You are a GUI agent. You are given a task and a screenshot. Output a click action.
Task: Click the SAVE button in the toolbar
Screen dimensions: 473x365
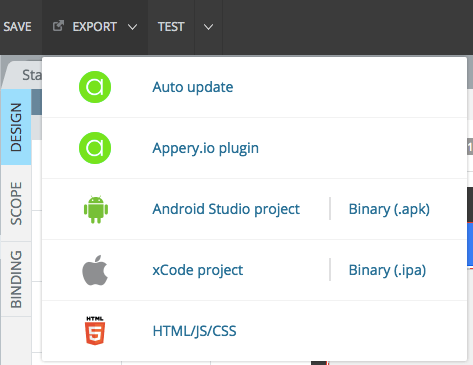coord(17,27)
